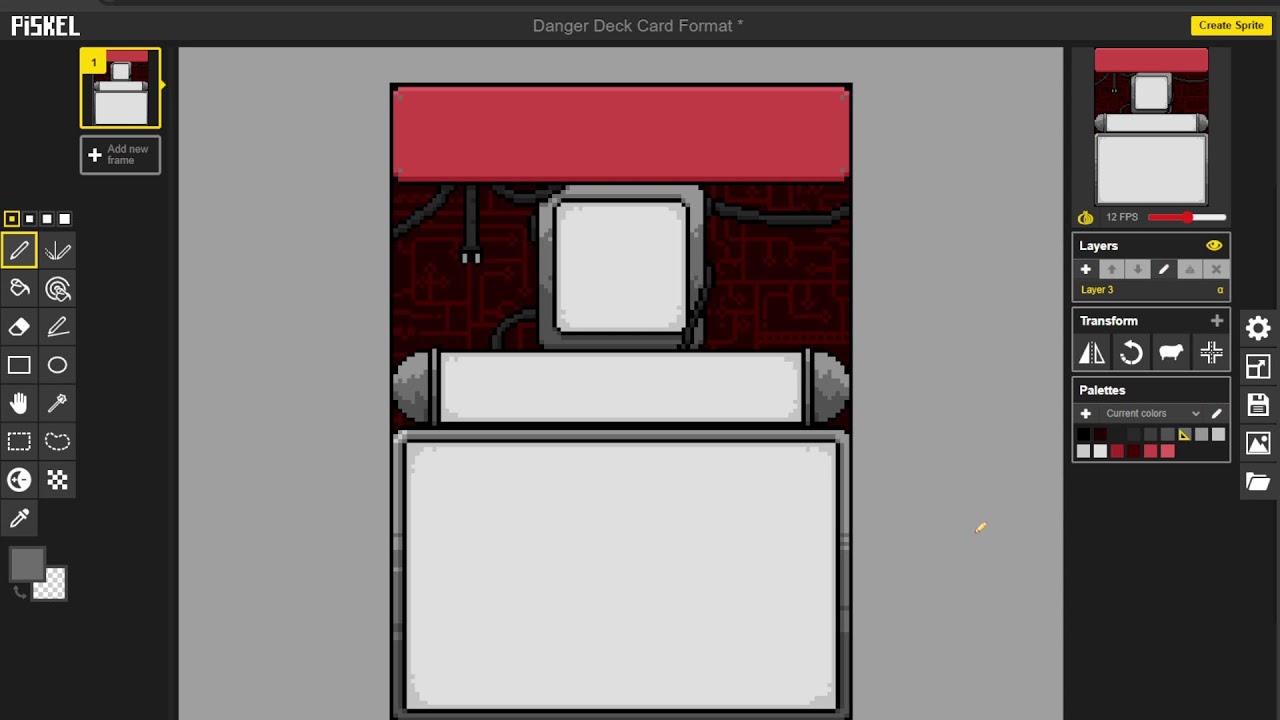Click the Layer 3 opacity alpha symbol
The image size is (1280, 720).
point(1220,290)
